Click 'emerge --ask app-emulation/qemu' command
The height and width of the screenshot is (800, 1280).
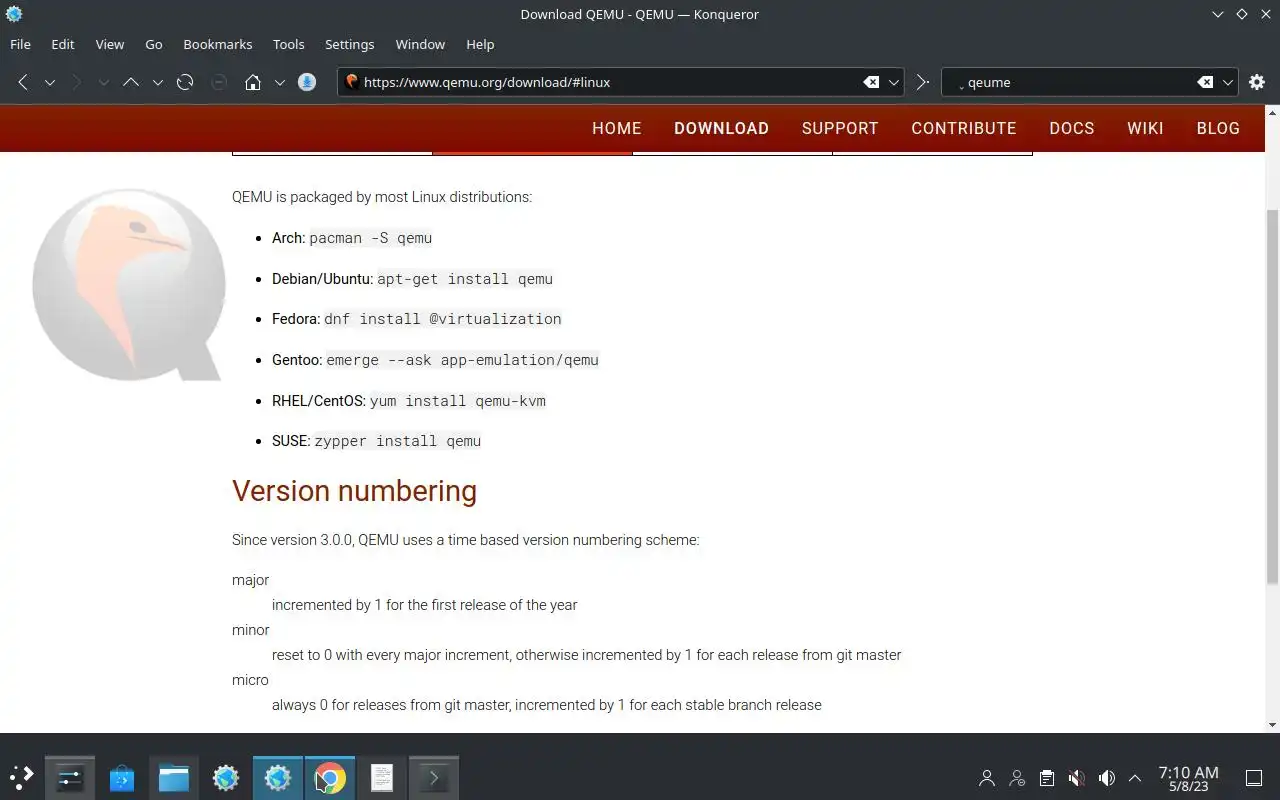click(462, 360)
